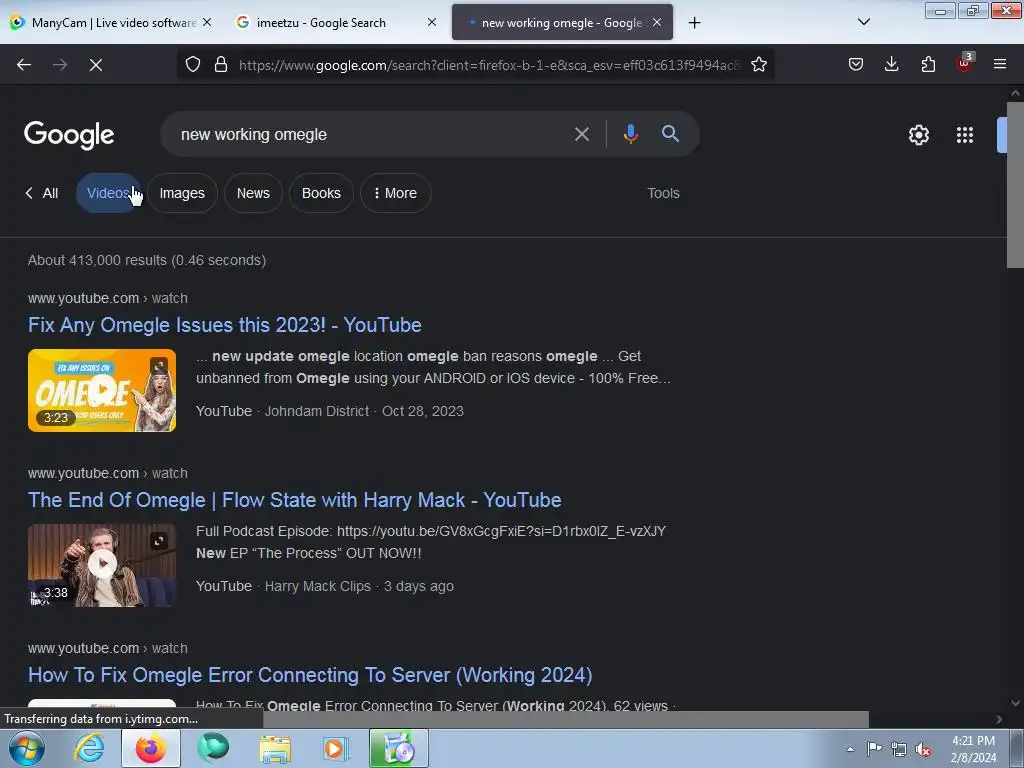This screenshot has height=768, width=1024.
Task: Click Johndam District channel name
Action: click(317, 411)
